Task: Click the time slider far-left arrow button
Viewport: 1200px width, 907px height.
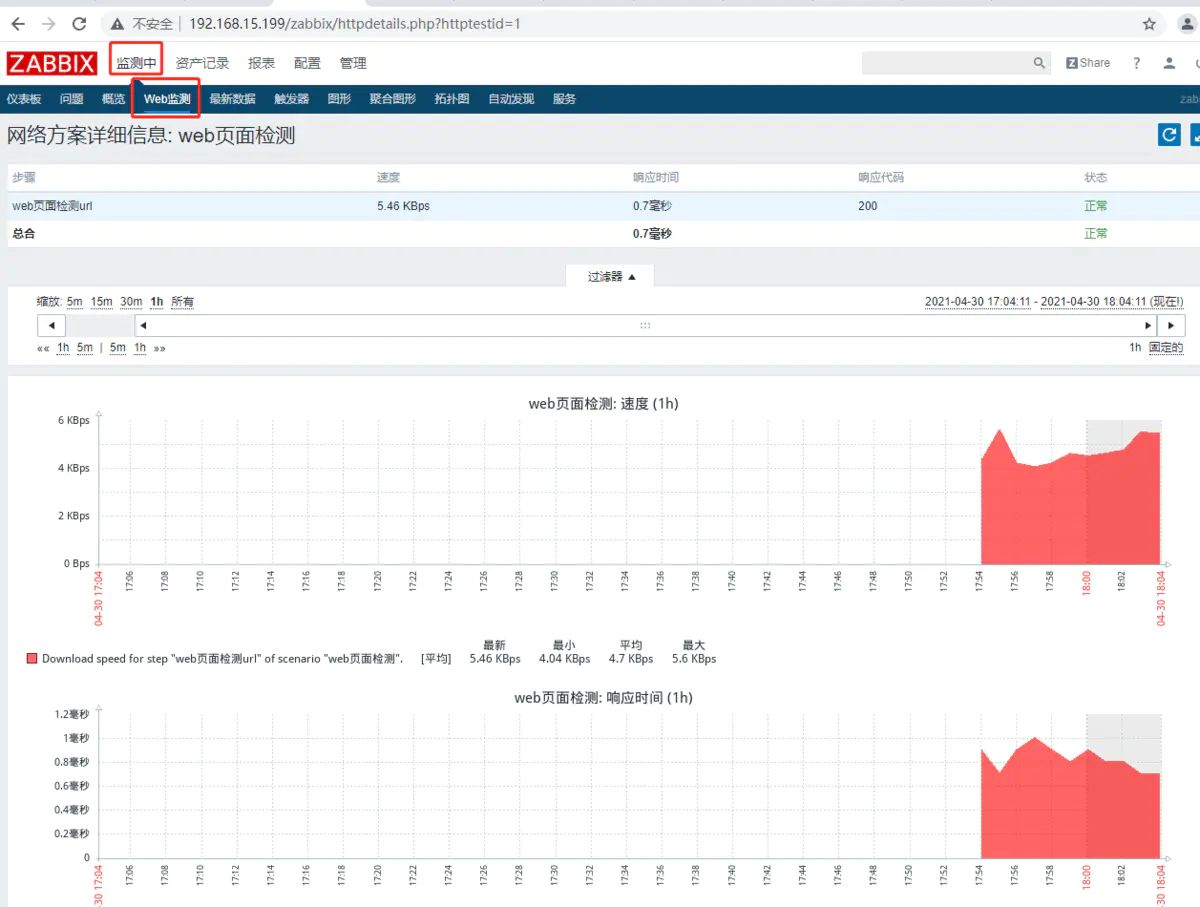Action: pos(51,326)
